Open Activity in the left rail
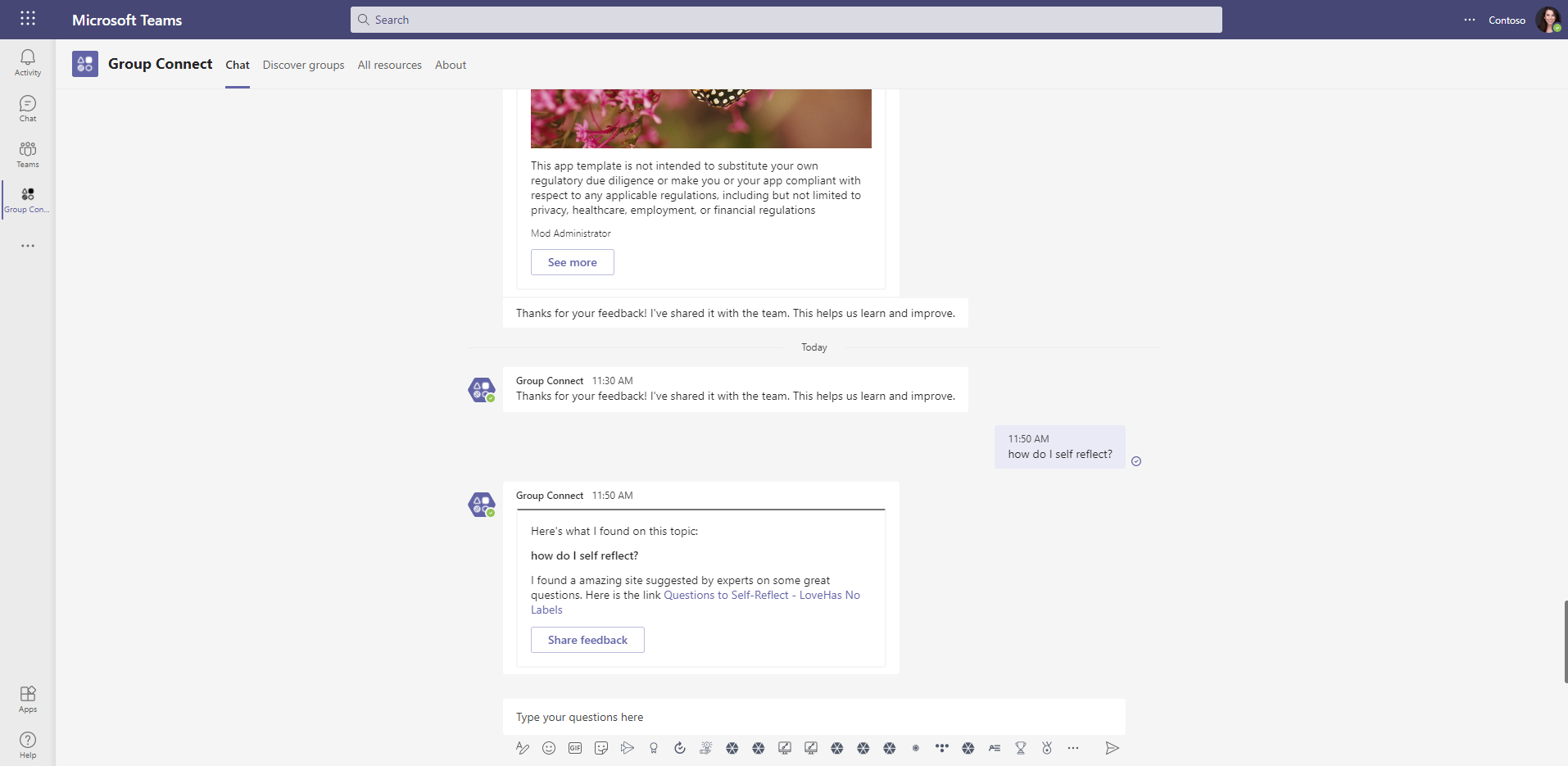This screenshot has height=766, width=1568. click(x=28, y=62)
